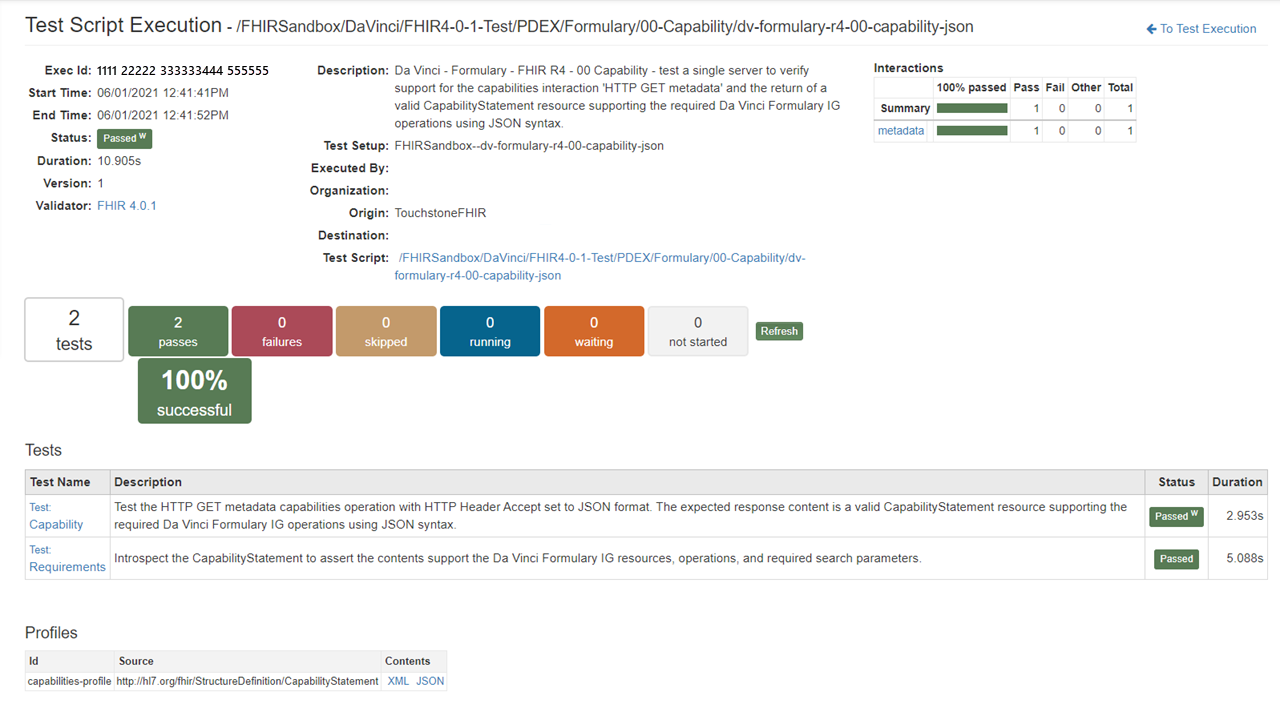This screenshot has width=1280, height=704.
Task: Click the back arrow To Test Execution link
Action: tap(1201, 29)
